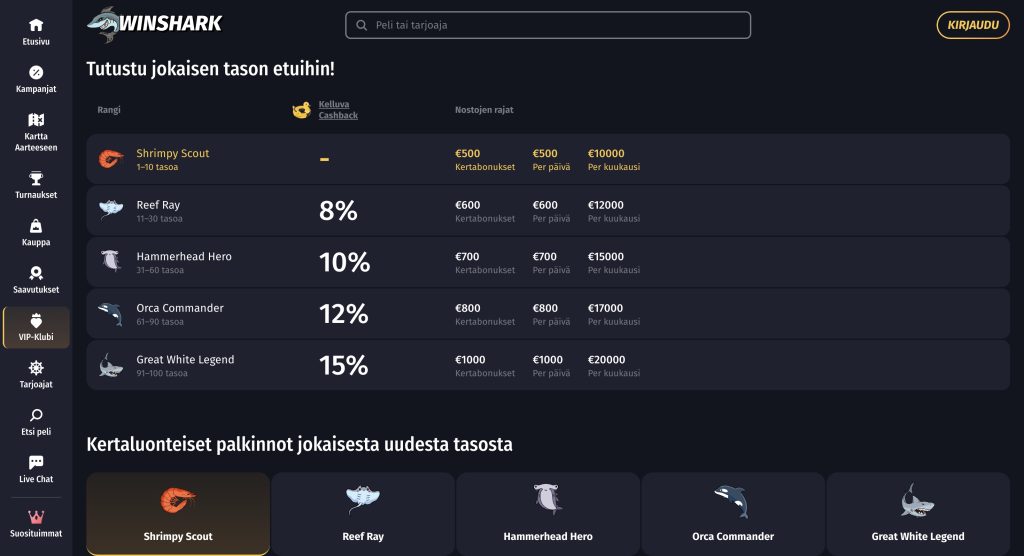1024x556 pixels.
Task: Start Live Chat from sidebar
Action: [x=36, y=469]
